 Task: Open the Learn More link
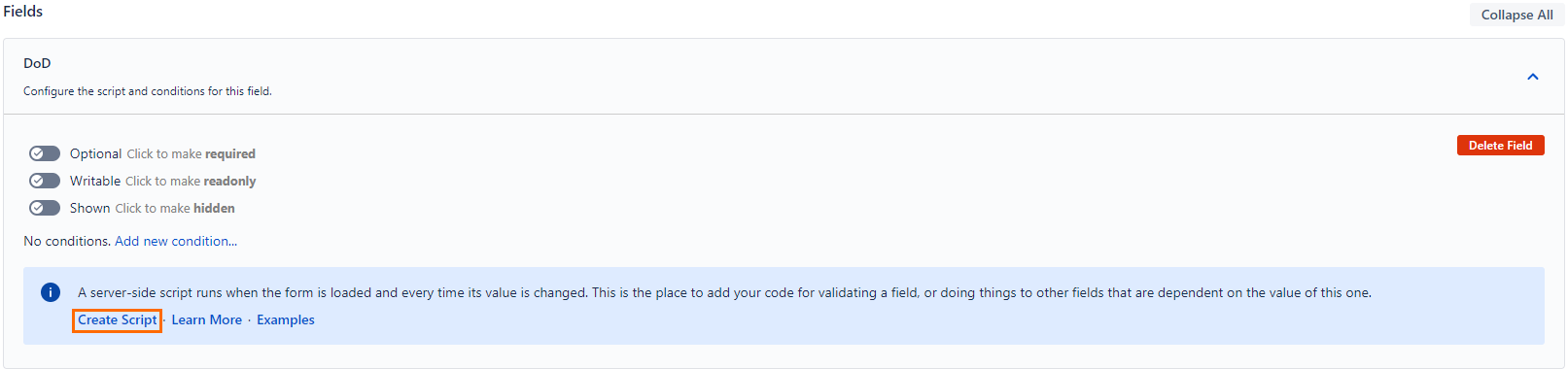pyautogui.click(x=207, y=319)
